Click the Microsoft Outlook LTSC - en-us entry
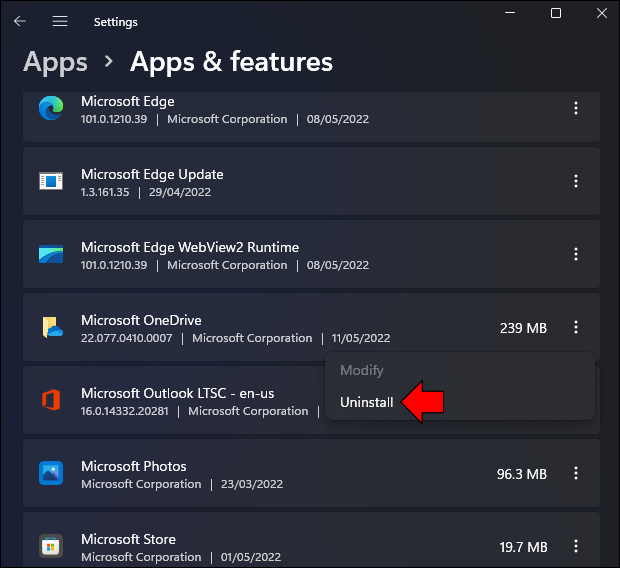This screenshot has height=568, width=620. click(x=178, y=393)
